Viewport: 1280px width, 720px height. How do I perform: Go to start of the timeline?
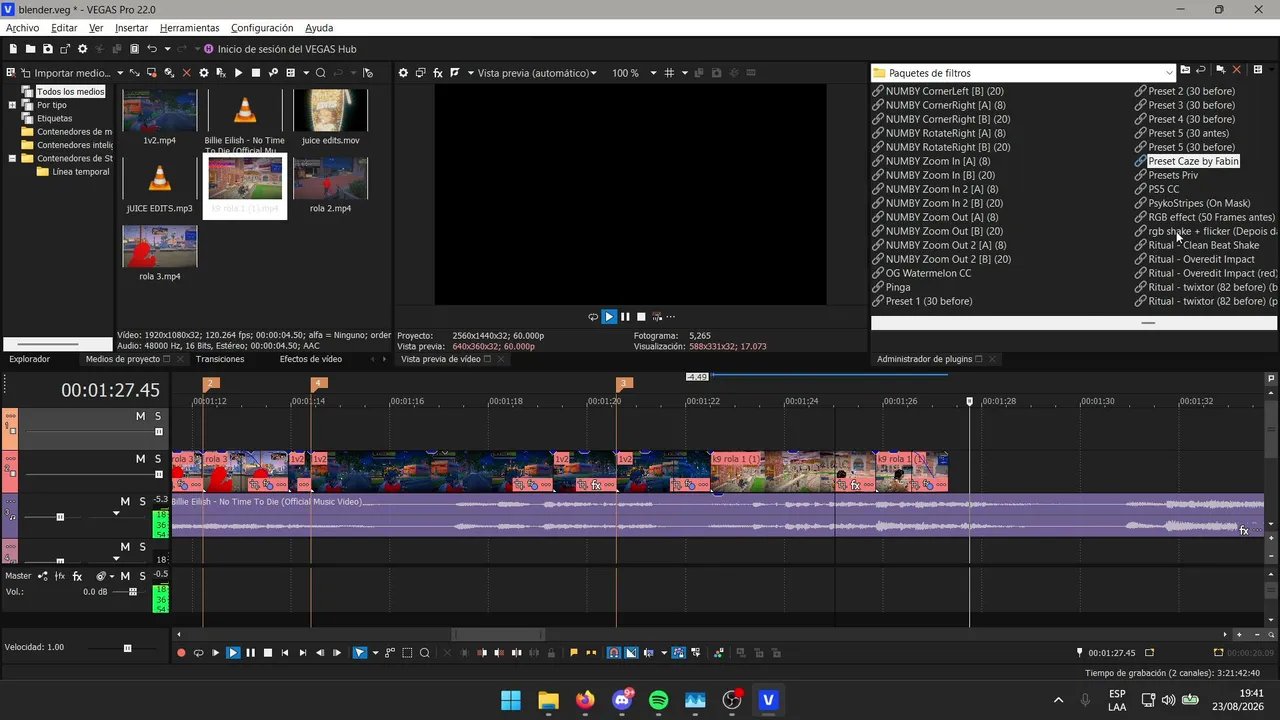[x=285, y=653]
